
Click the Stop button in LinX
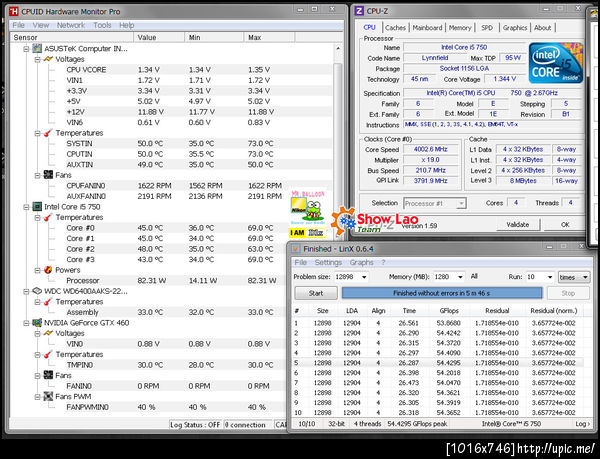tap(568, 293)
